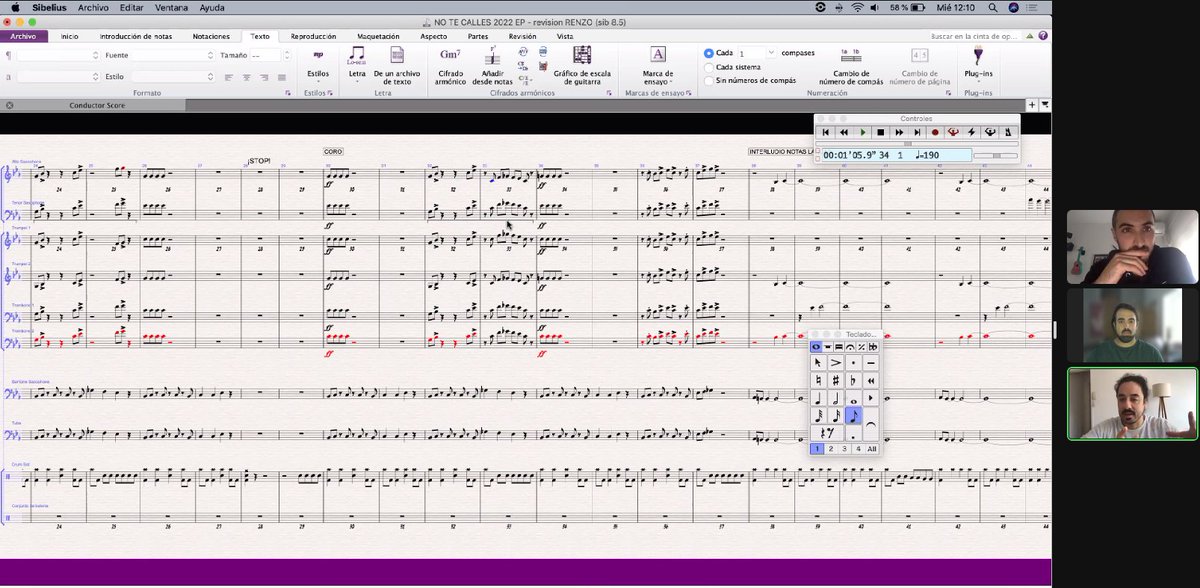The width and height of the screenshot is (1200, 588).
Task: Select Sin números de compás option
Action: tap(709, 80)
